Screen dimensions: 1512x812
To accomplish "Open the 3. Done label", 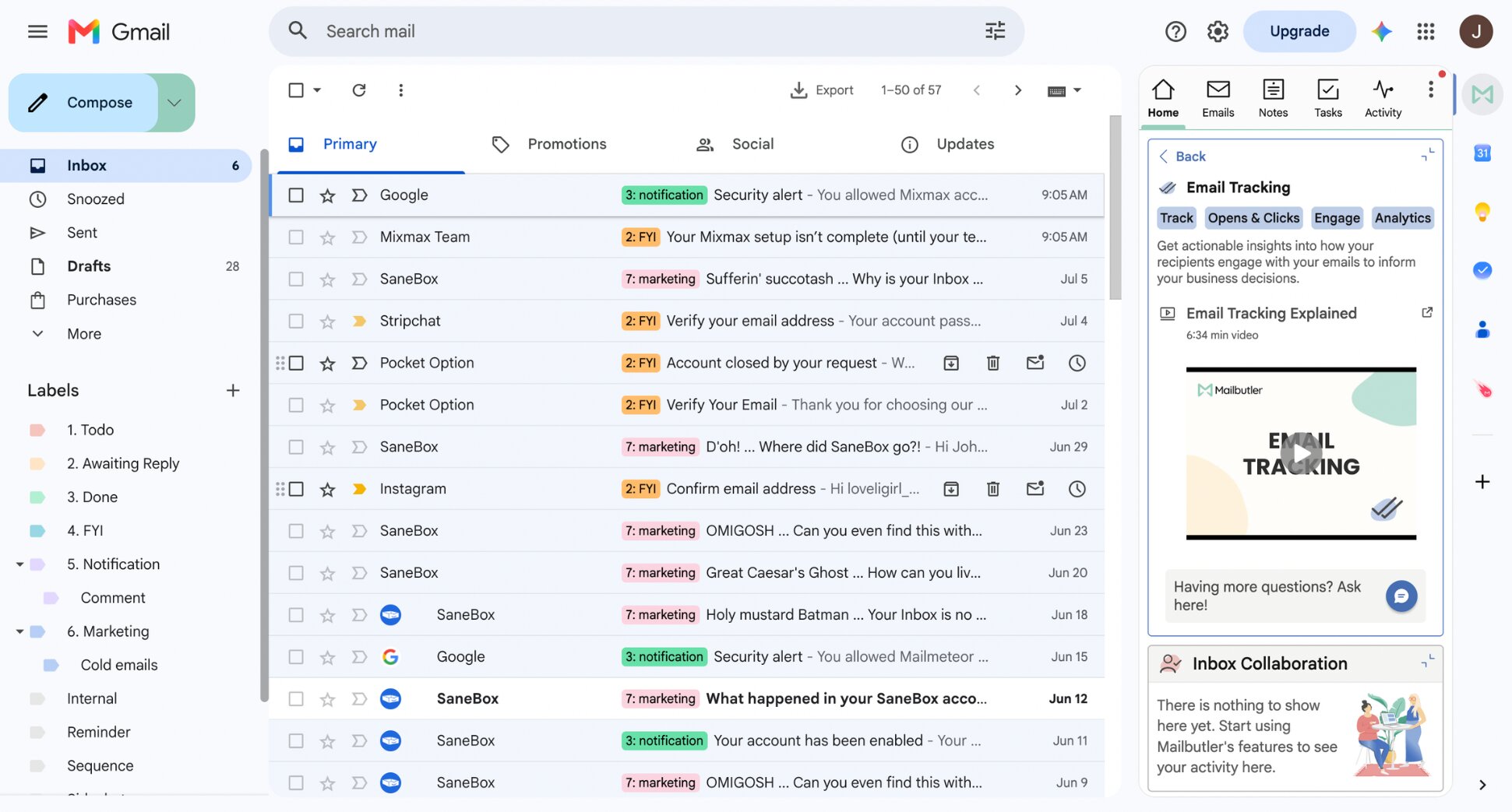I will click(x=92, y=497).
